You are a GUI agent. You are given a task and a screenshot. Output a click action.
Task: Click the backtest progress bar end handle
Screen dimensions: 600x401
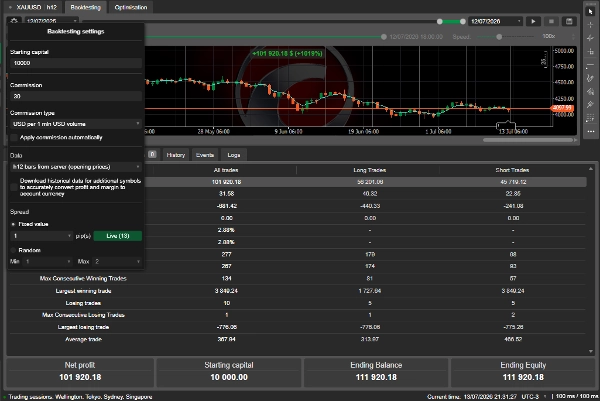[384, 37]
